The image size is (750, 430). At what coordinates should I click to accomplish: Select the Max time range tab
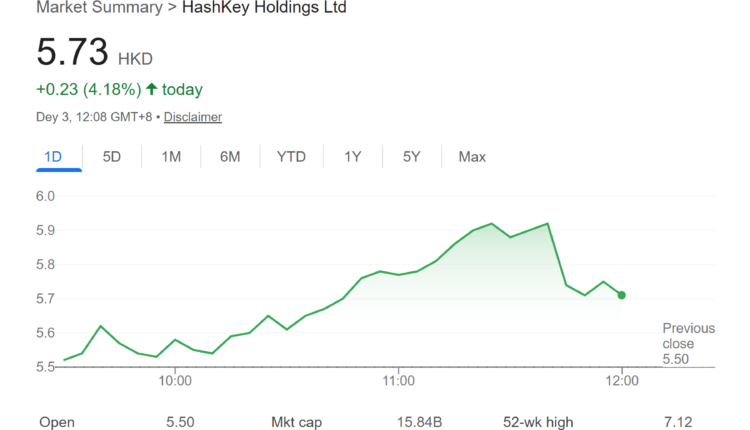tap(472, 157)
